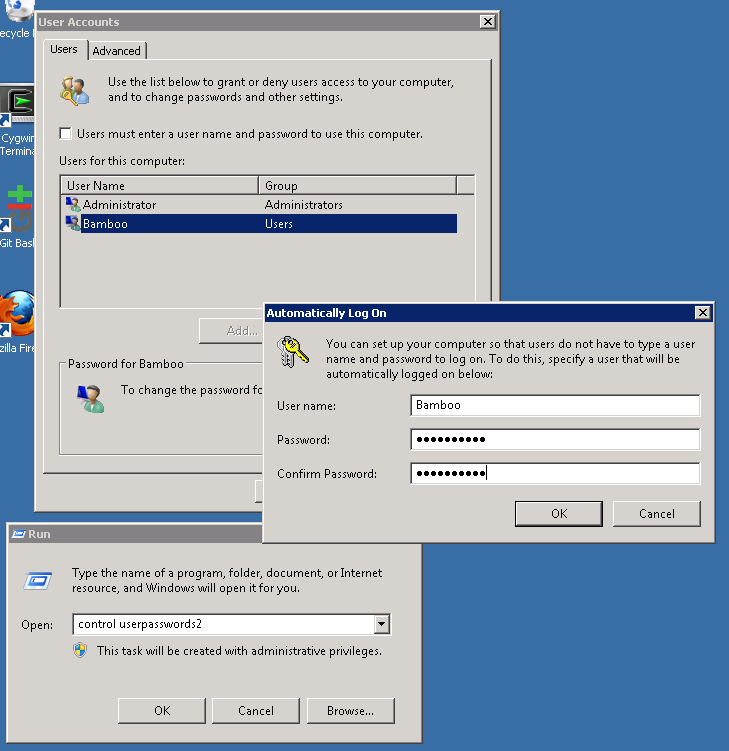Click the Confirm Password field
Viewport: 729px width, 751px height.
[555, 473]
